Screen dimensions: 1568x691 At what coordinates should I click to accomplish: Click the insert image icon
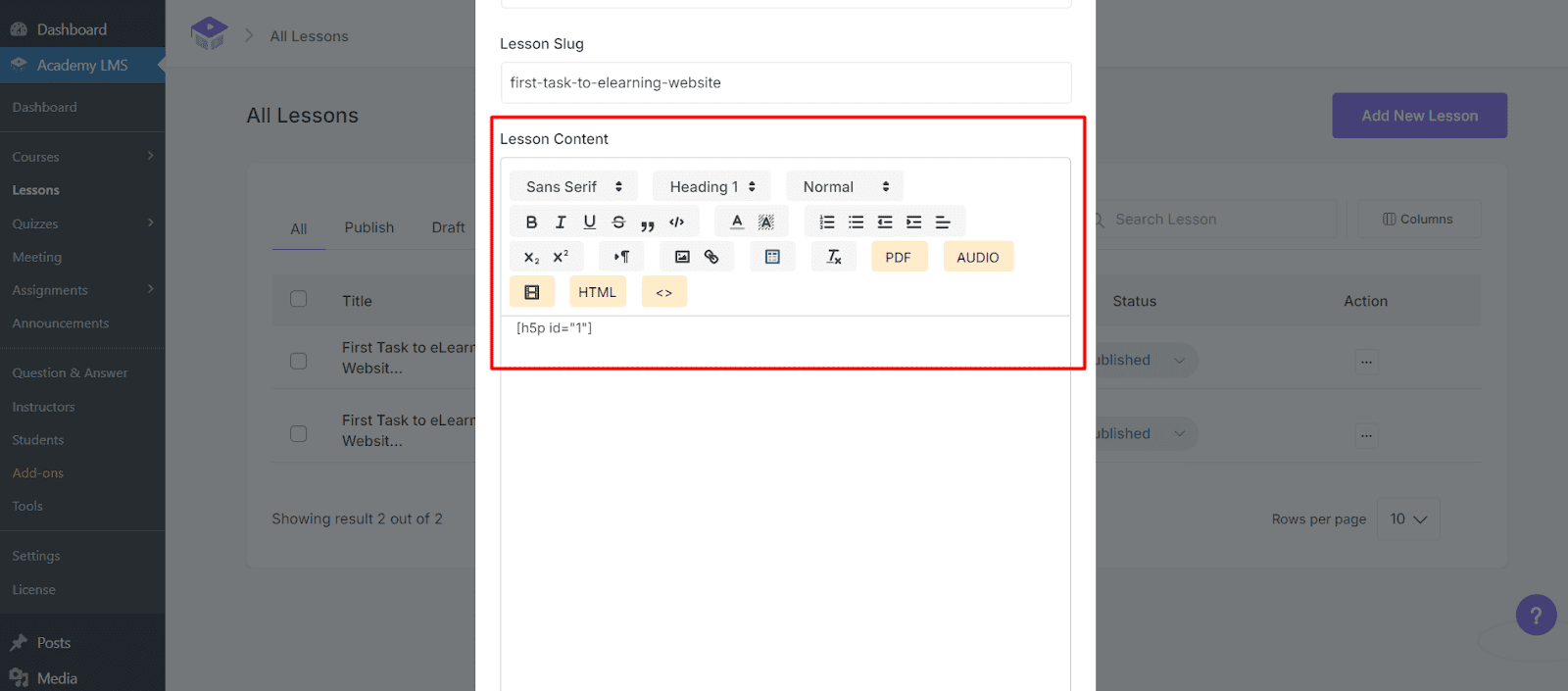(x=682, y=257)
